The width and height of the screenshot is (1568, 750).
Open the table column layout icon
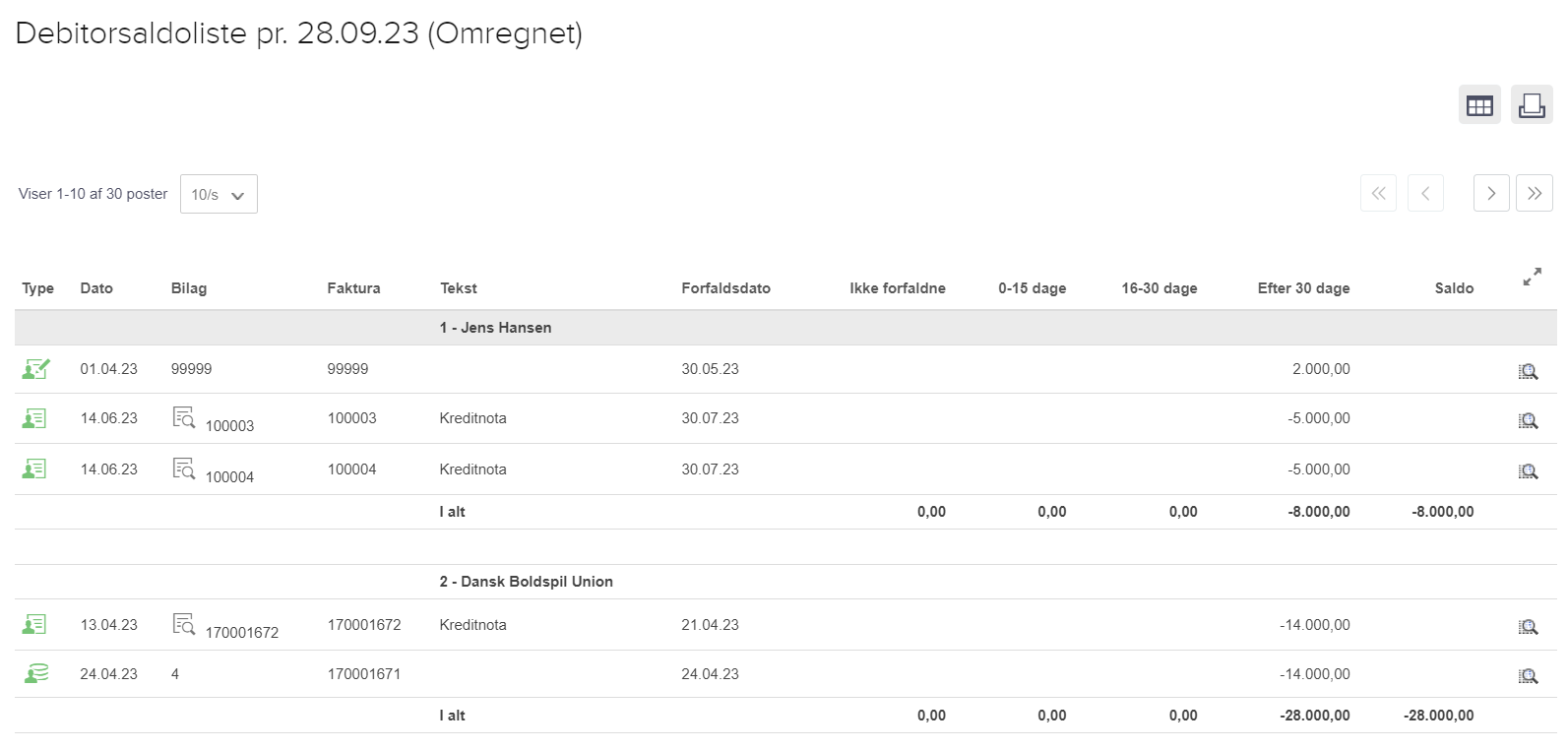pos(1478,105)
